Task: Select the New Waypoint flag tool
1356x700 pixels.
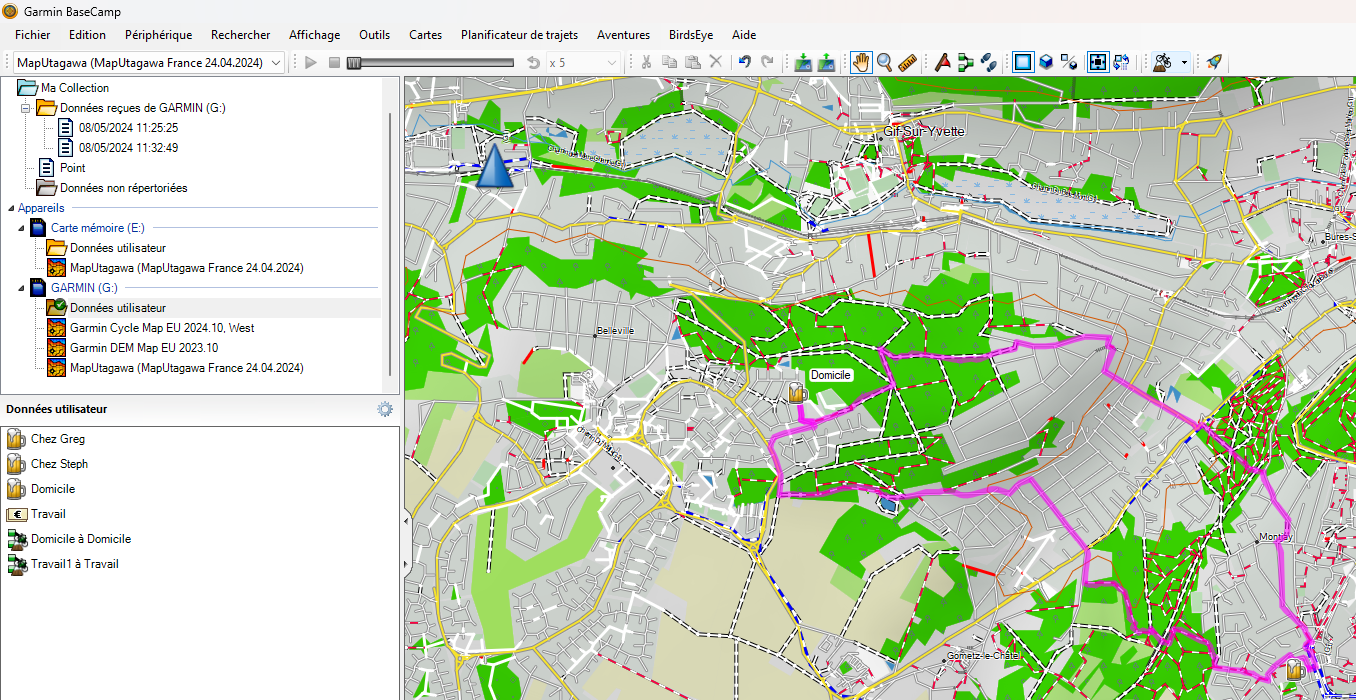Action: coord(942,62)
